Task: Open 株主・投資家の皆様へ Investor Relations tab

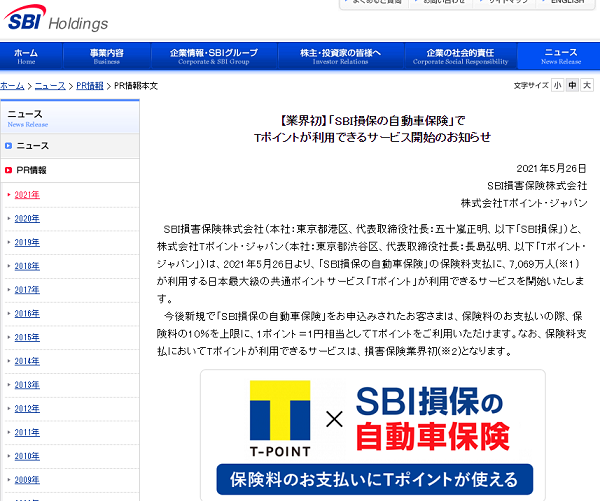Action: 341,56
